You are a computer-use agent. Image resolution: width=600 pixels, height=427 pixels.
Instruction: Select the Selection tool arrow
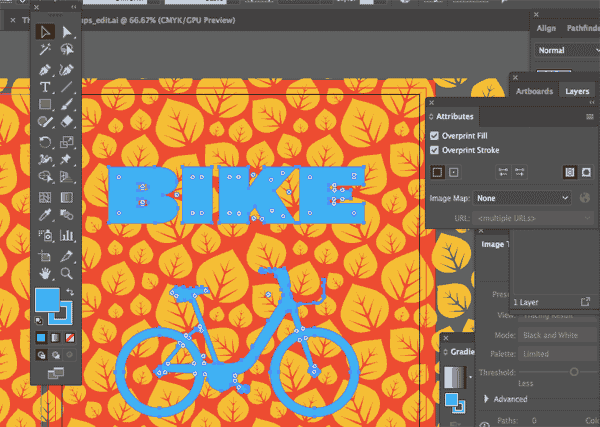point(45,32)
